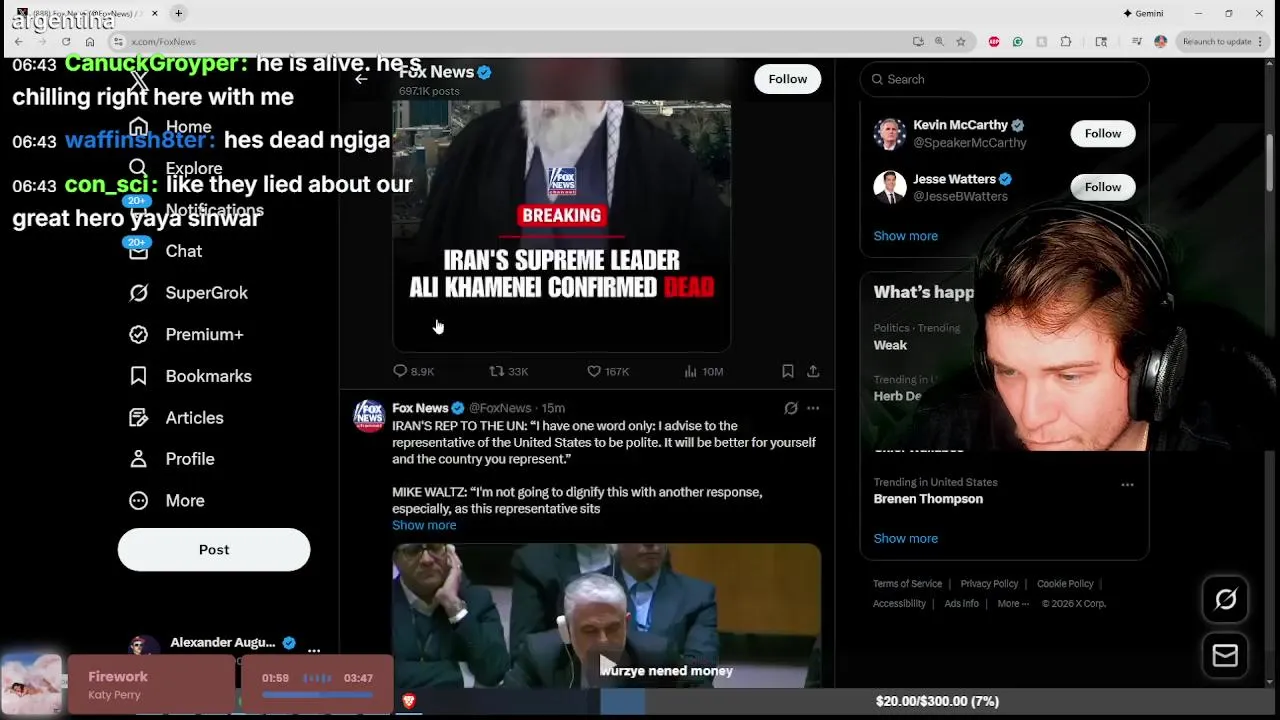Expand the post with Show more
The height and width of the screenshot is (720, 1280).
[424, 525]
